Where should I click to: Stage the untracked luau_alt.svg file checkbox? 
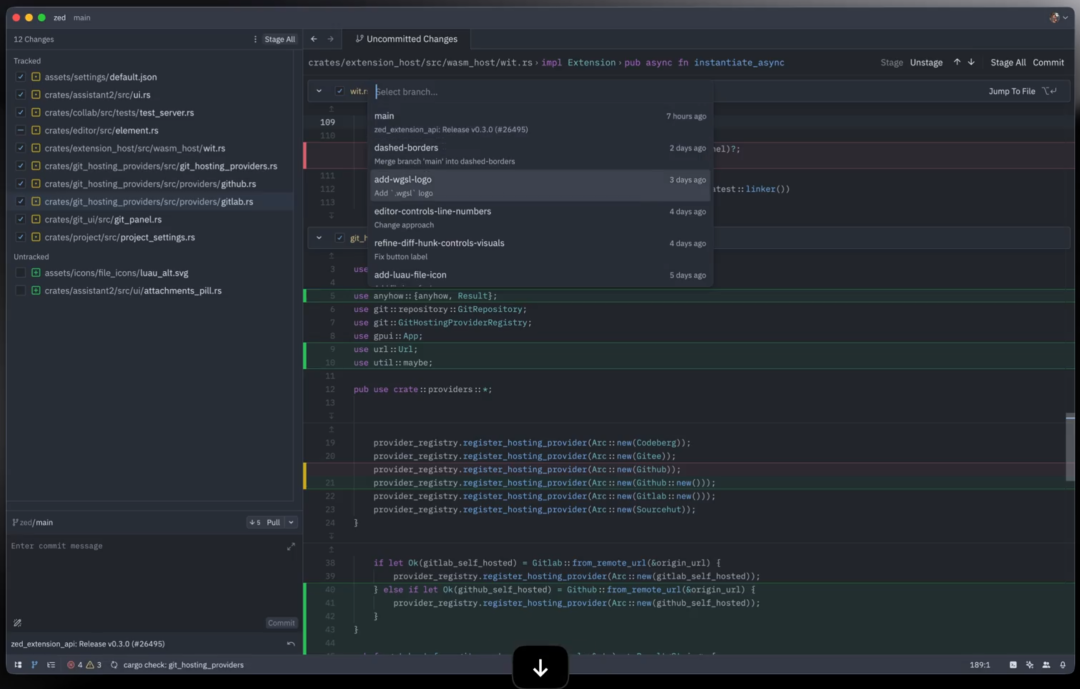click(20, 273)
